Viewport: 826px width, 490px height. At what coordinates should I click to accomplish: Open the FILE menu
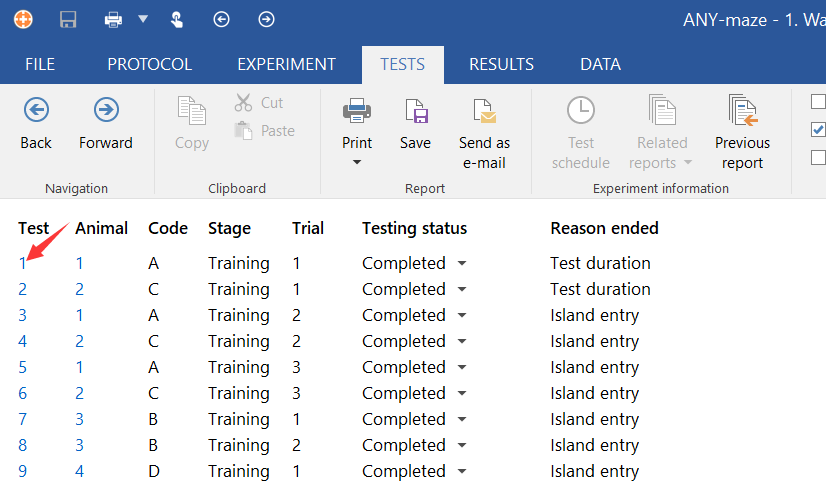tap(40, 64)
